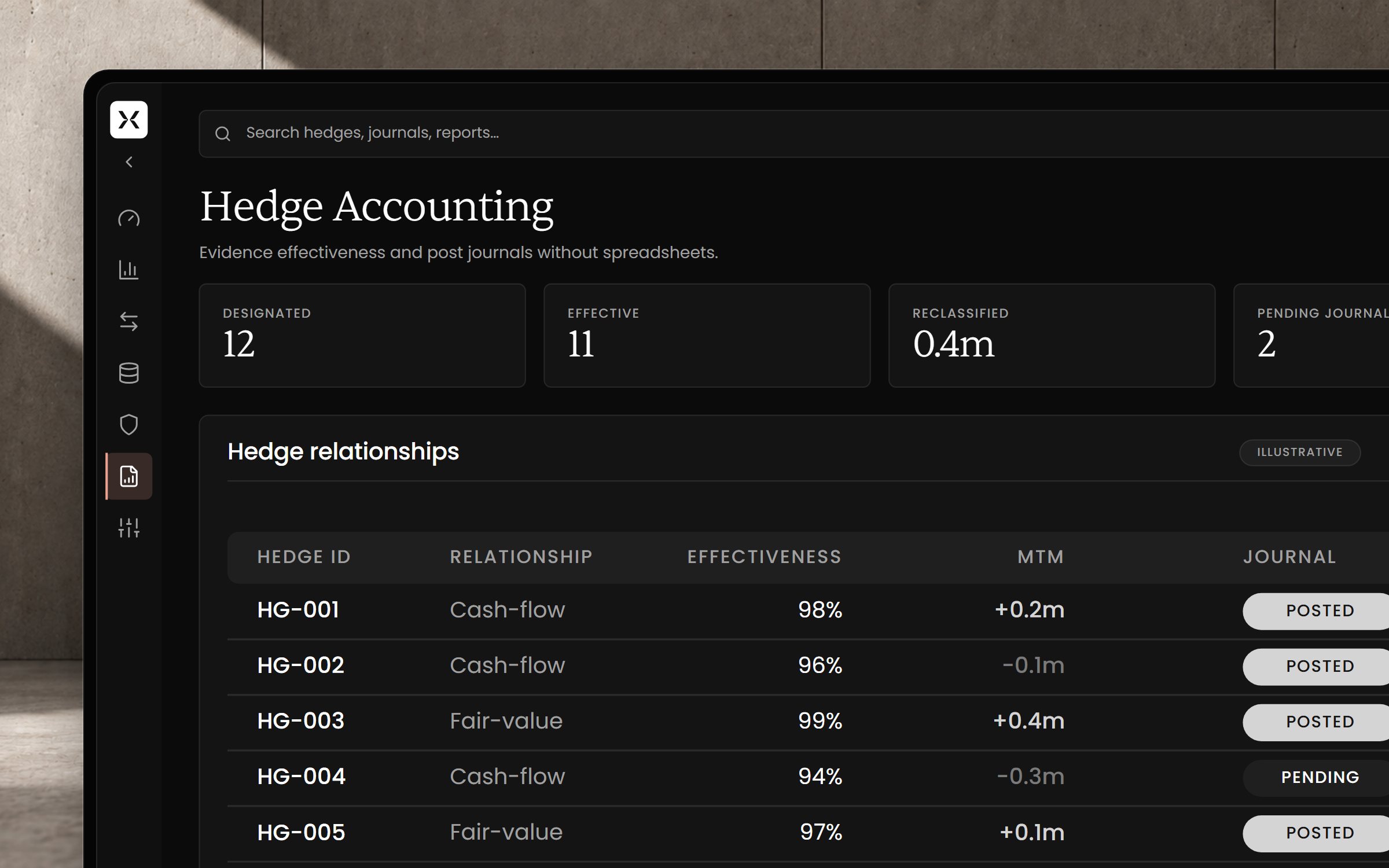Open the Reclassified 0.4m summary card
Image resolution: width=1389 pixels, height=868 pixels.
(1052, 336)
